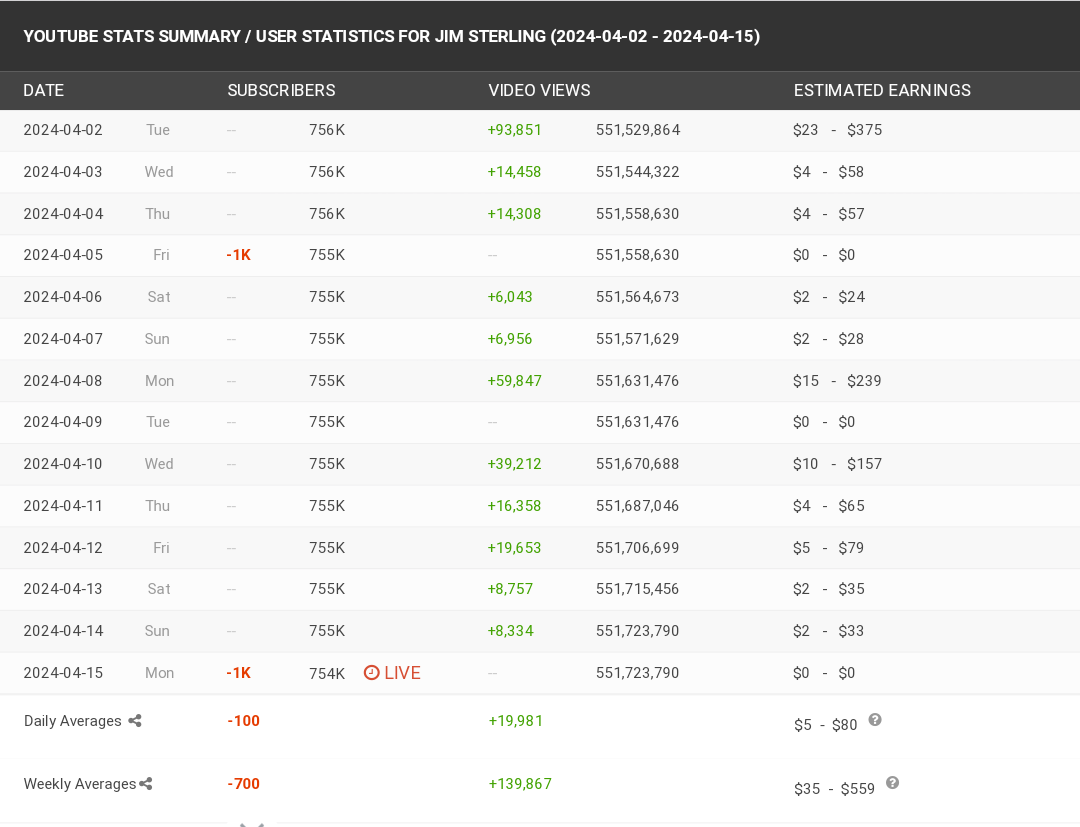Click date 2024-04-10
This screenshot has height=827, width=1080.
[63, 464]
